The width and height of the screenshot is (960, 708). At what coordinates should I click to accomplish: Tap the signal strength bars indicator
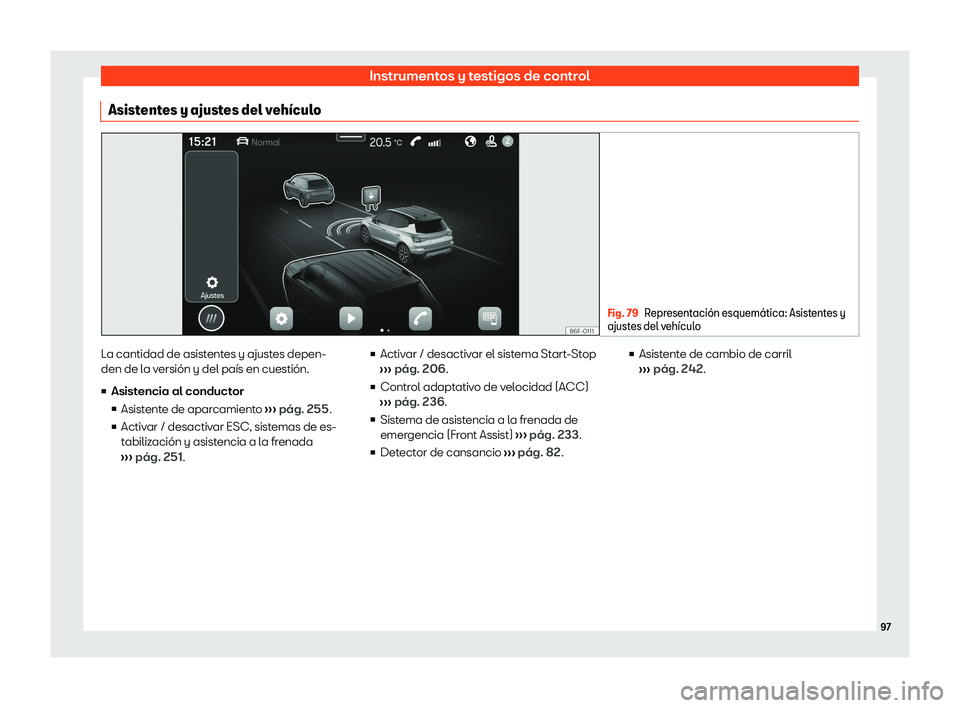coord(434,143)
